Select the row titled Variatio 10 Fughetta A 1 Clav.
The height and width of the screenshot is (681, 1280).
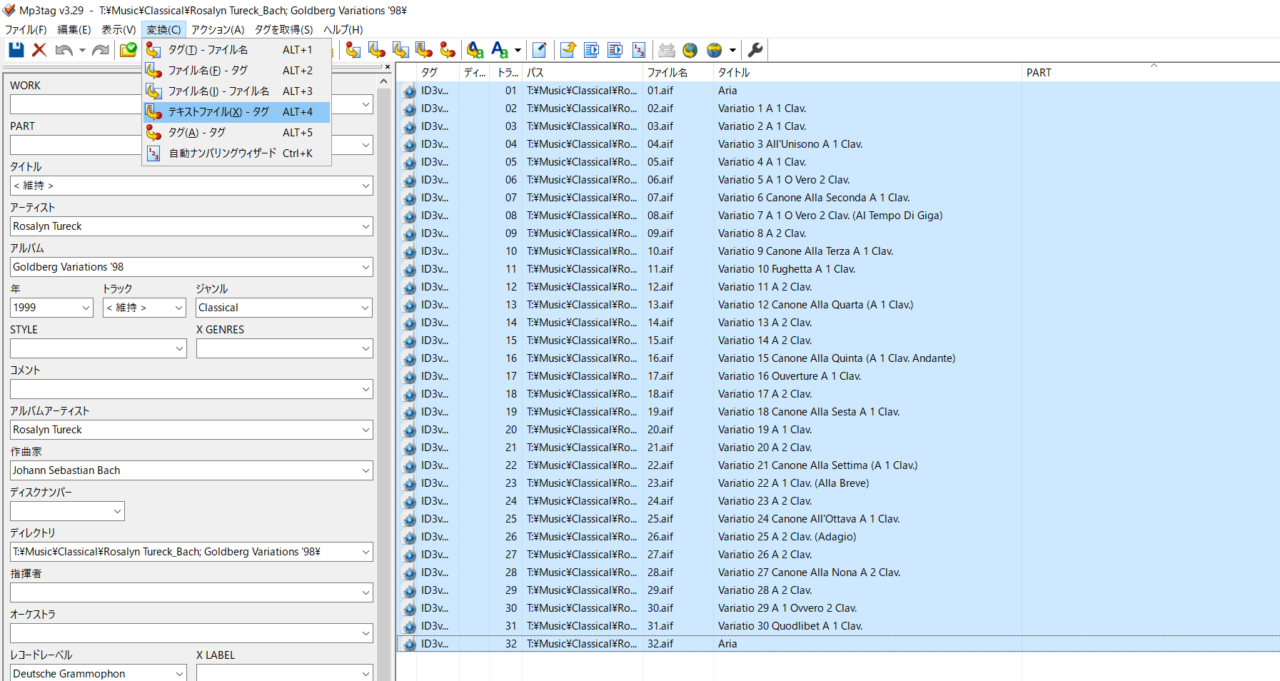point(839,269)
